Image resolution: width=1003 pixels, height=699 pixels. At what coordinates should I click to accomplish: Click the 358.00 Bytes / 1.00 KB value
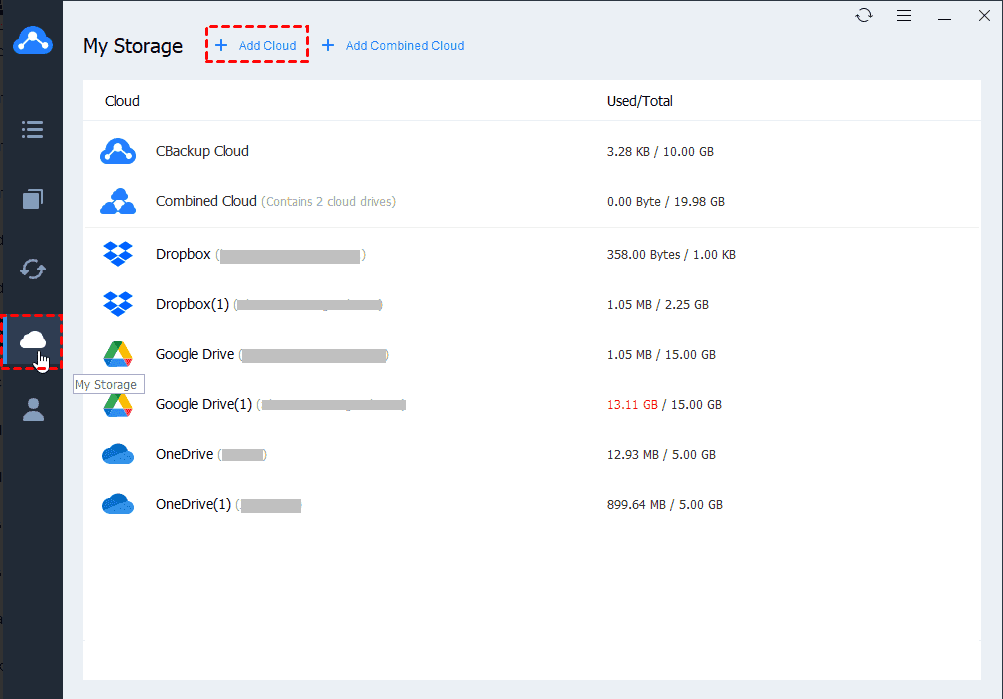[x=671, y=255]
